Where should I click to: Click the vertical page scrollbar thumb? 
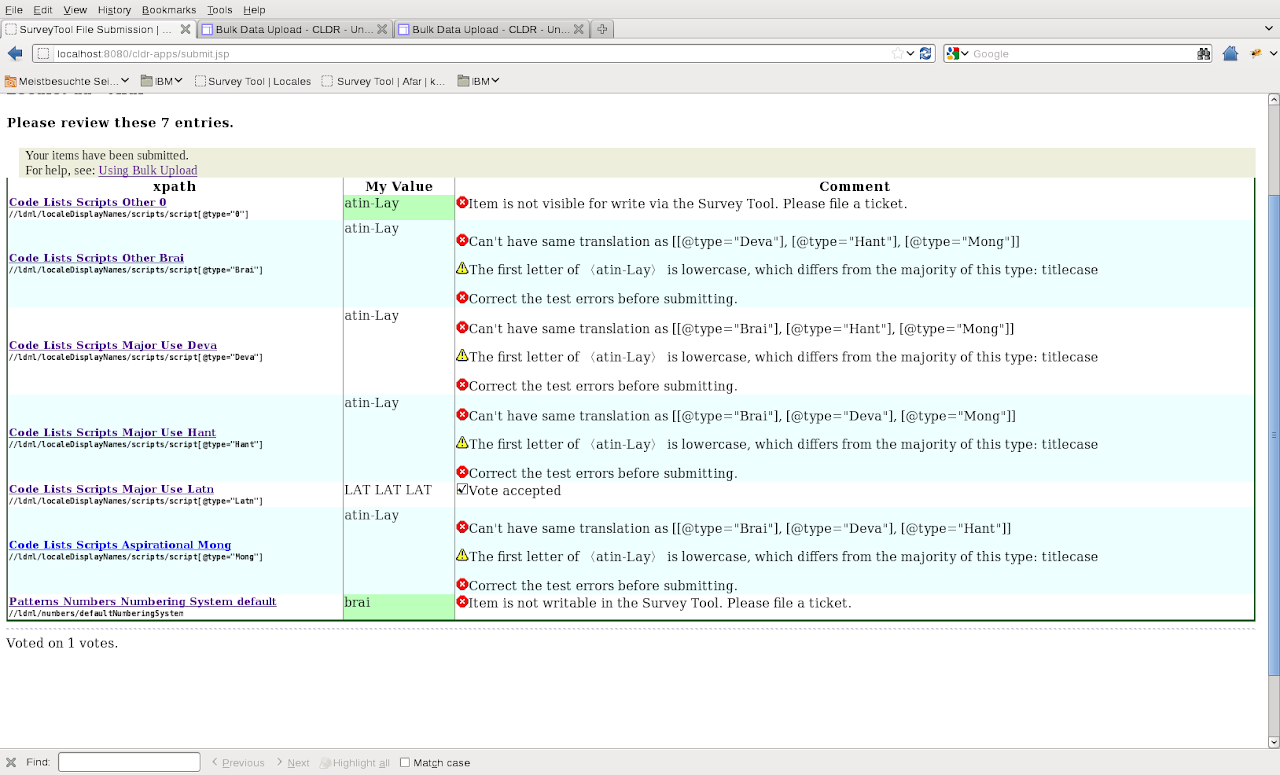pyautogui.click(x=1273, y=434)
